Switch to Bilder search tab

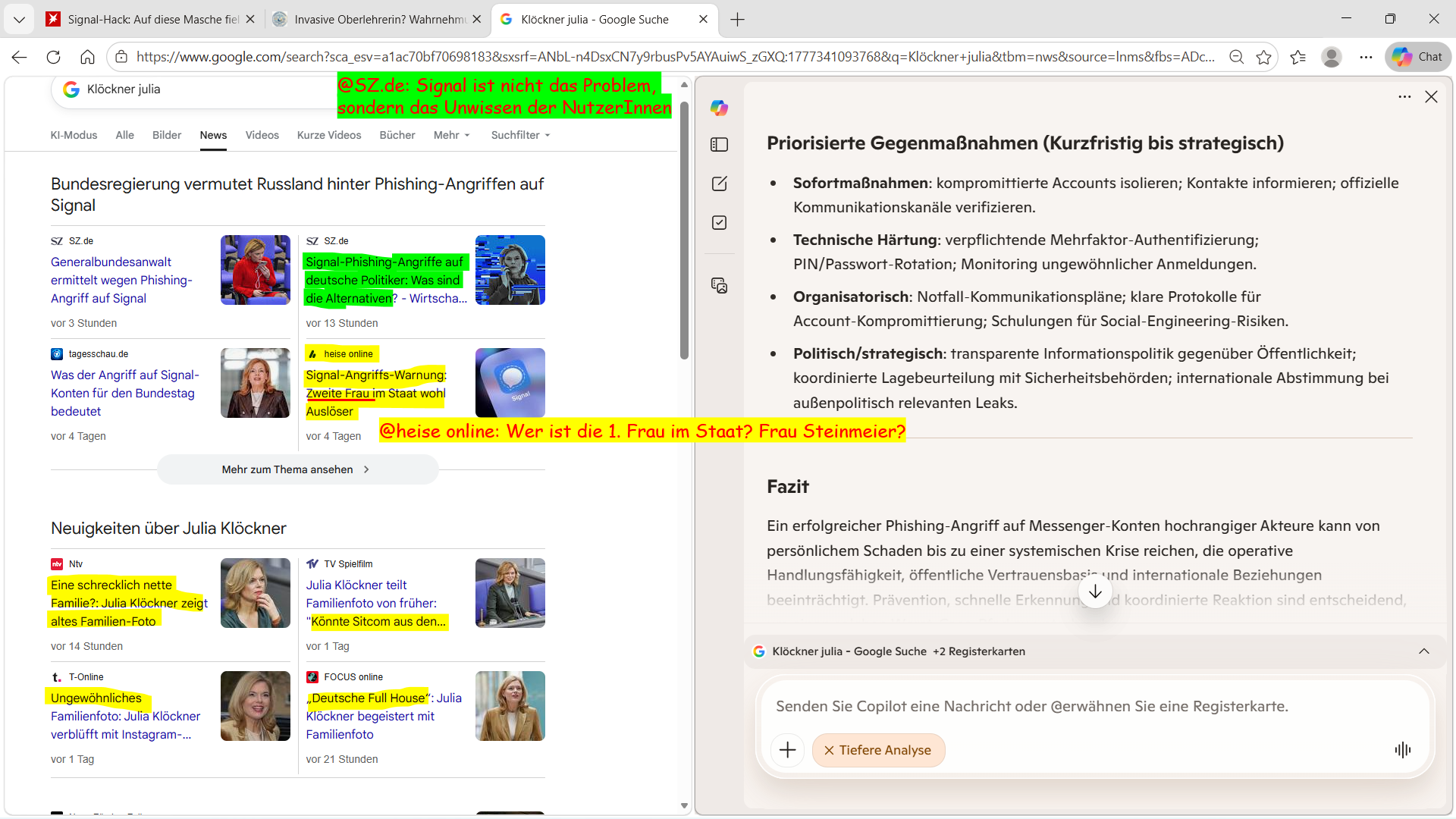click(x=166, y=135)
